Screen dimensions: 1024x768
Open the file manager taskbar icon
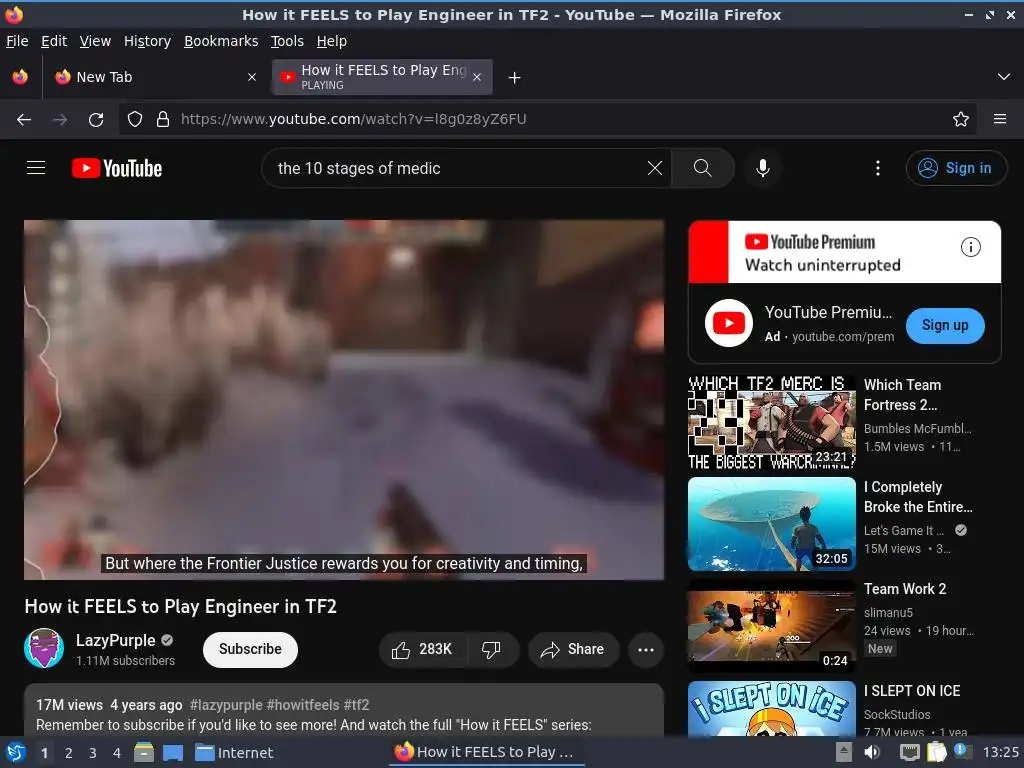pos(144,753)
